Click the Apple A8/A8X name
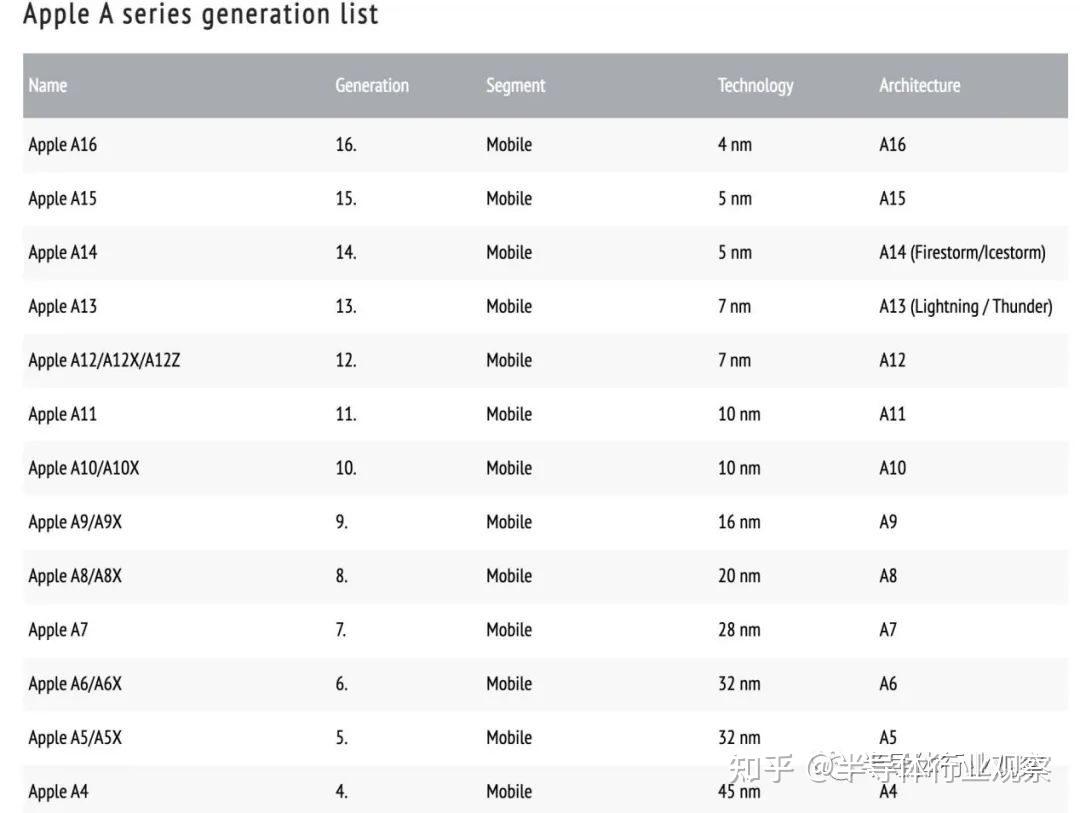Viewport: 1080px width, 813px height. click(x=75, y=576)
